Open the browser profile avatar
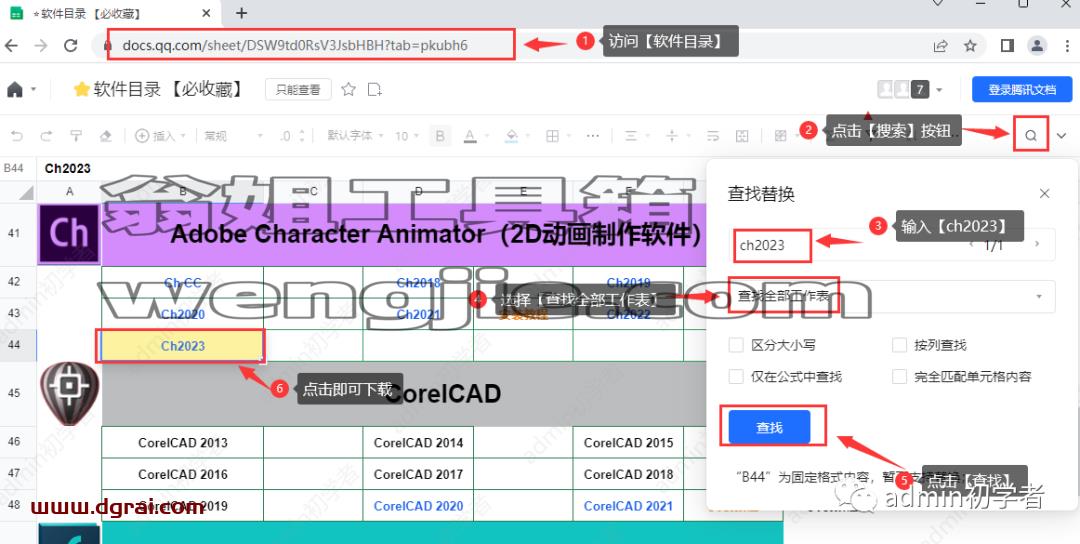The image size is (1080, 544). coord(1037,45)
